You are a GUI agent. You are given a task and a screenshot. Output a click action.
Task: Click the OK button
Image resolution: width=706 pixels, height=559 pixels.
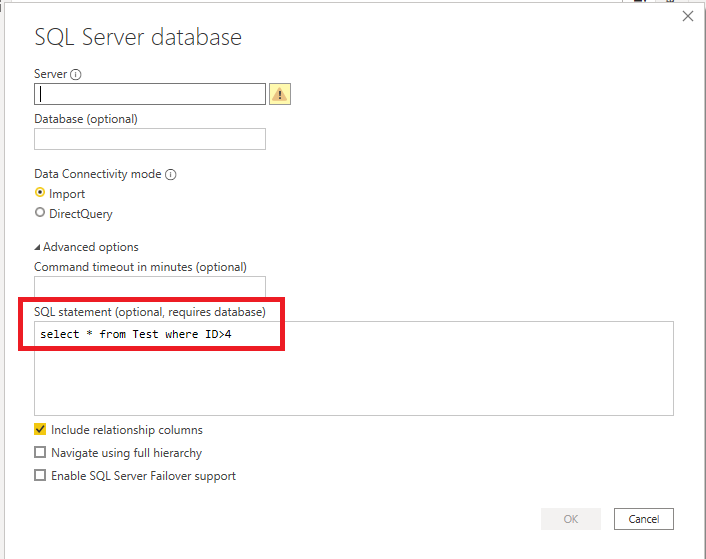tap(571, 519)
